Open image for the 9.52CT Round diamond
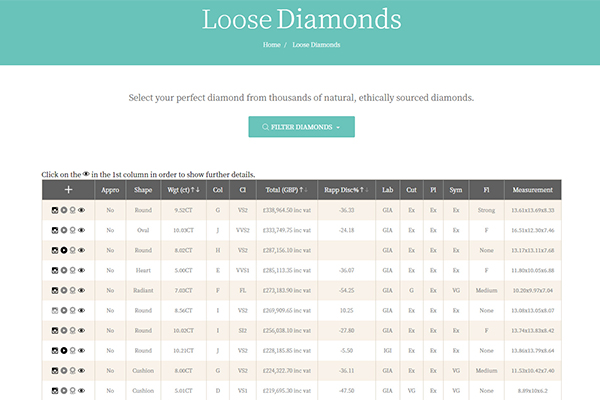Screen dimensions: 600x400 55,210
